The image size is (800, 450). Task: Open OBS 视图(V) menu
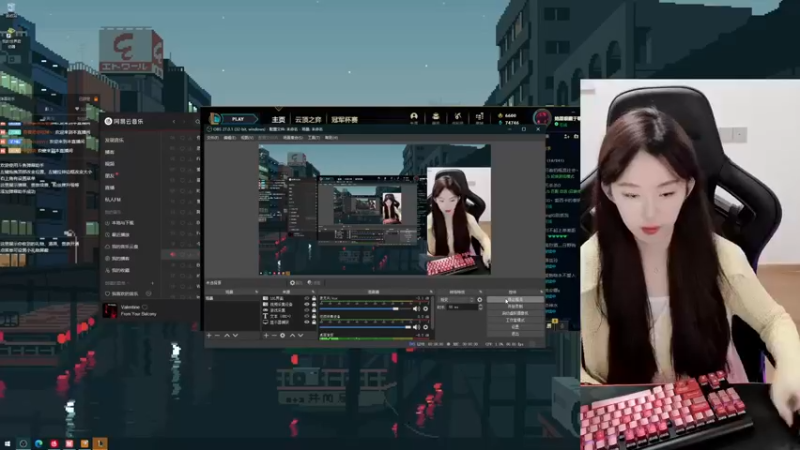[247, 138]
